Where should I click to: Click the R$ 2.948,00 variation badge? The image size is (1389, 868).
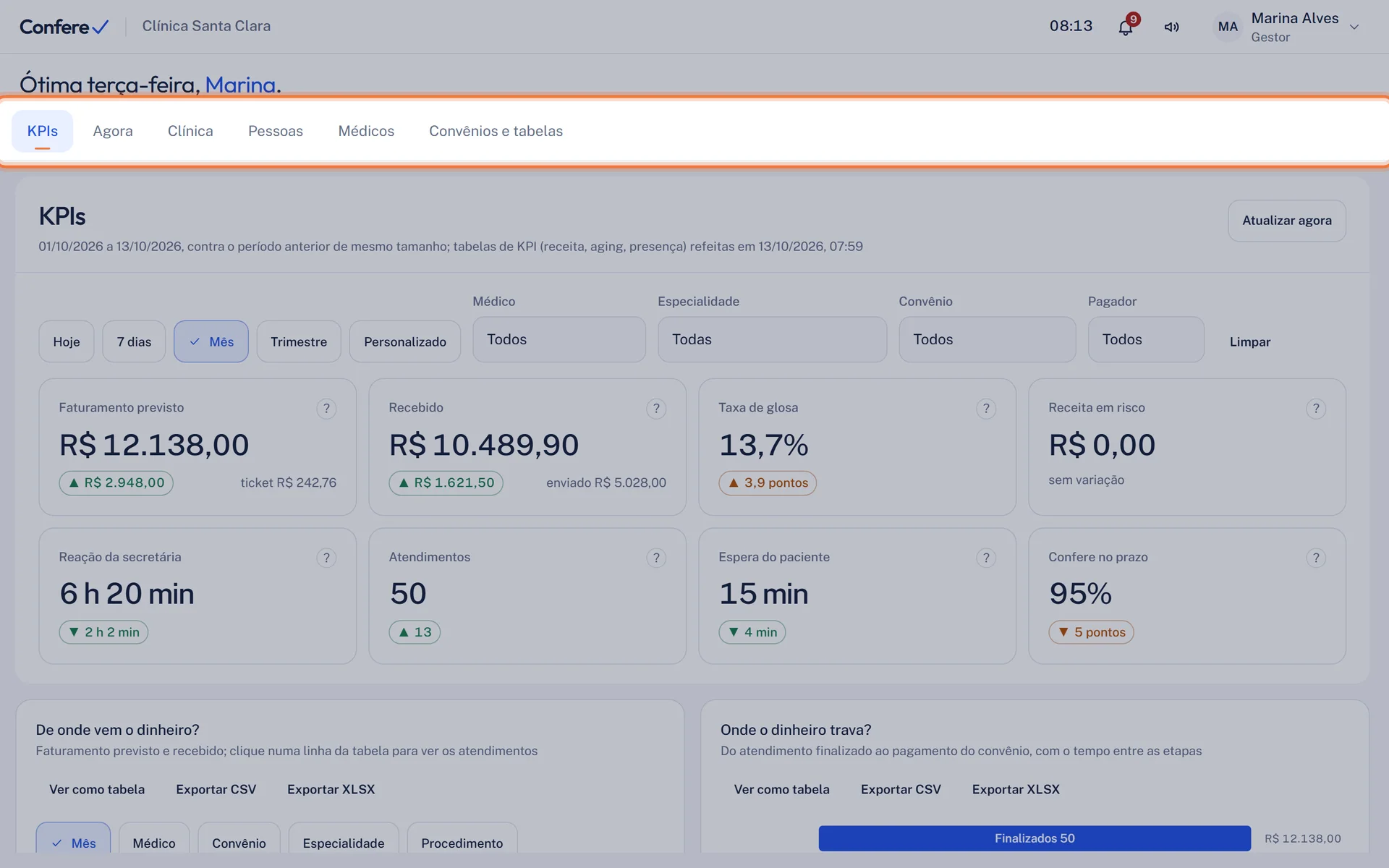click(116, 482)
